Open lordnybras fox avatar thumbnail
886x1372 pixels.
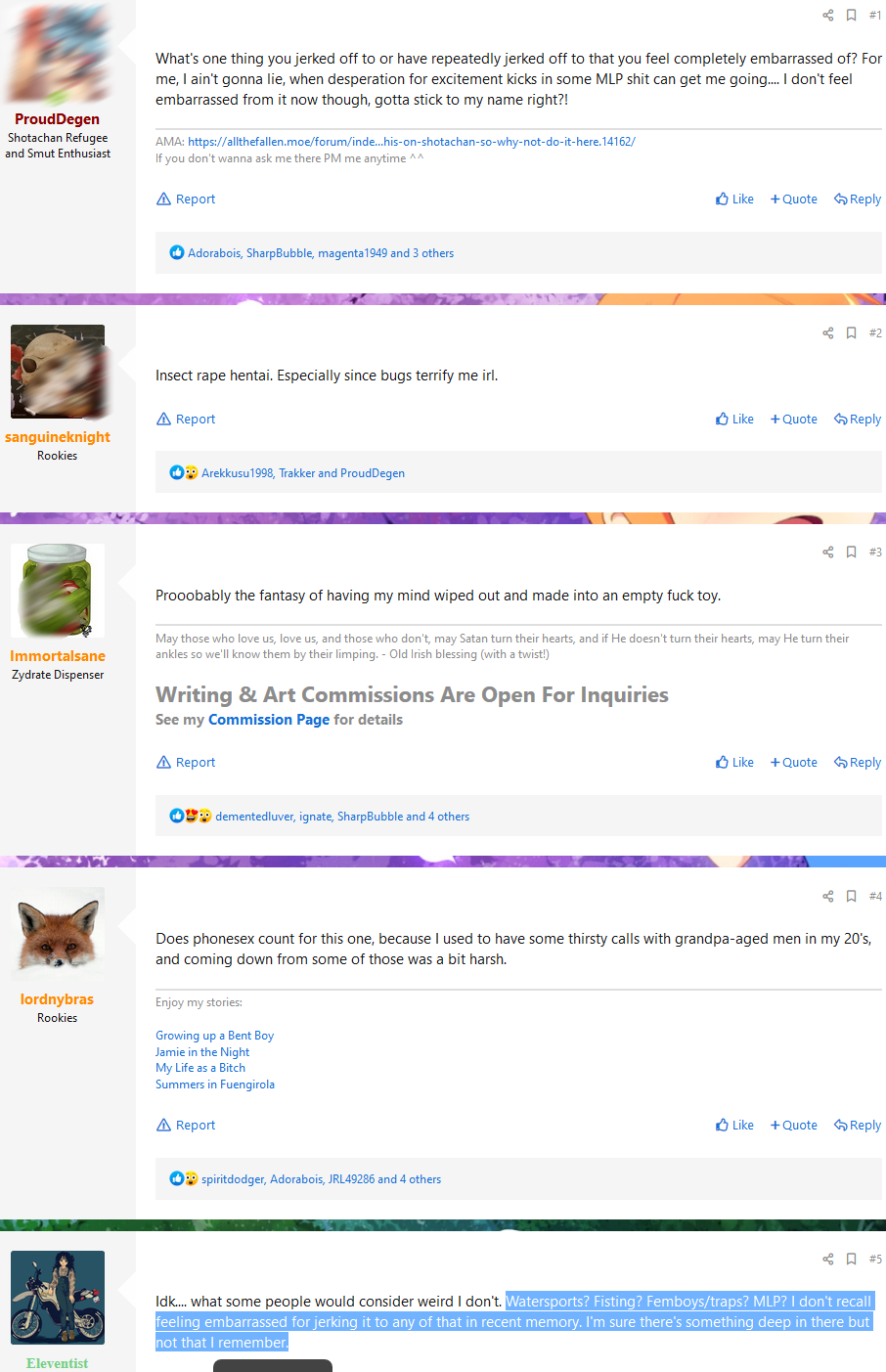[58, 934]
